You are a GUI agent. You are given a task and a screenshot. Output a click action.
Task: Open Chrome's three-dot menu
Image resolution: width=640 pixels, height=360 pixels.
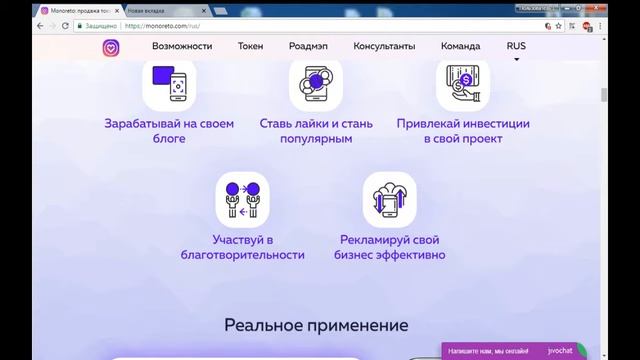tap(600, 26)
